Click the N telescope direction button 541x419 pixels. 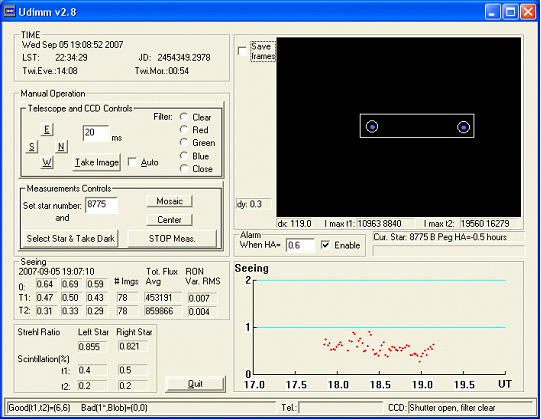61,146
